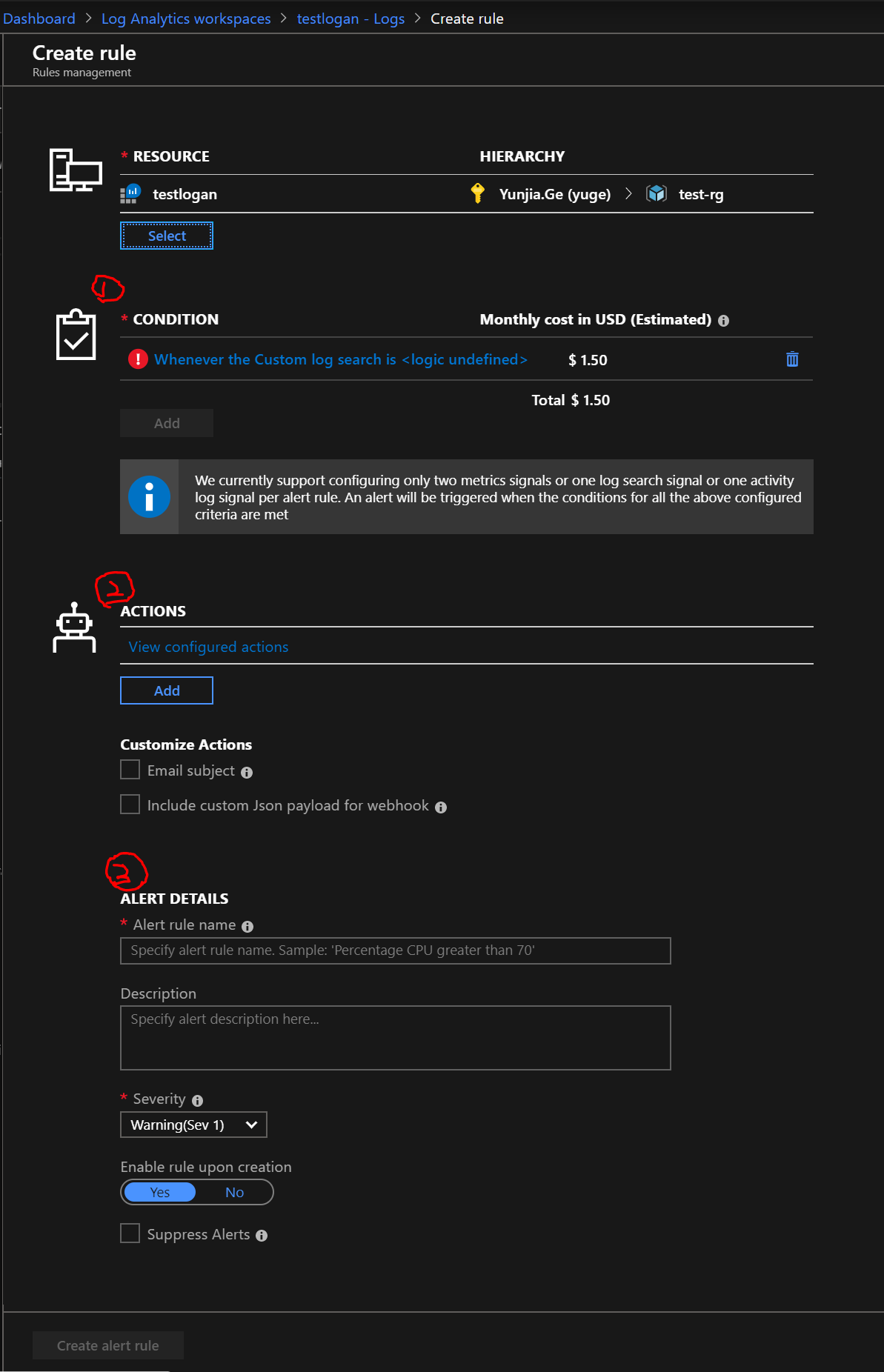This screenshot has height=1372, width=884.
Task: Enable the Email subject checkbox
Action: pos(130,770)
